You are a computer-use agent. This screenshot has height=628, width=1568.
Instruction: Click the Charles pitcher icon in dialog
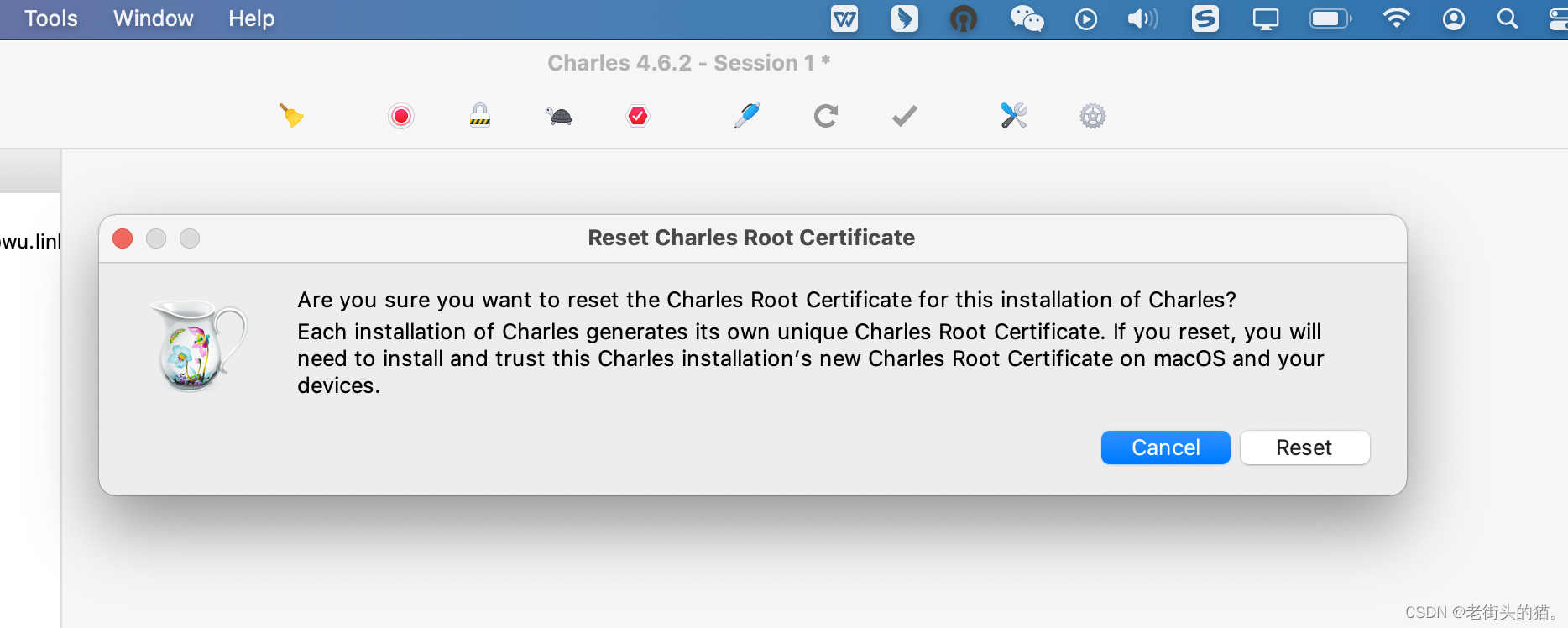199,345
